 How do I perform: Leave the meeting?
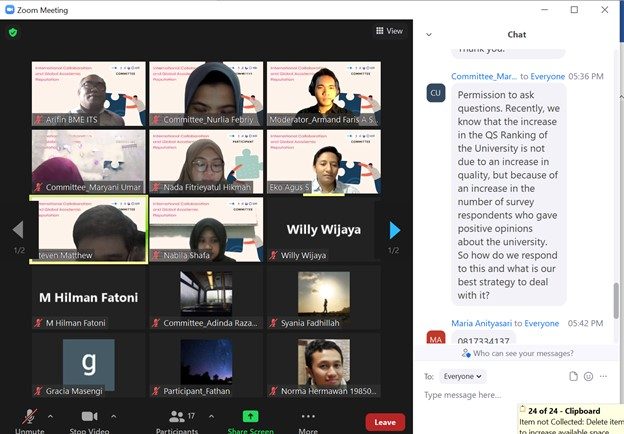coord(385,422)
